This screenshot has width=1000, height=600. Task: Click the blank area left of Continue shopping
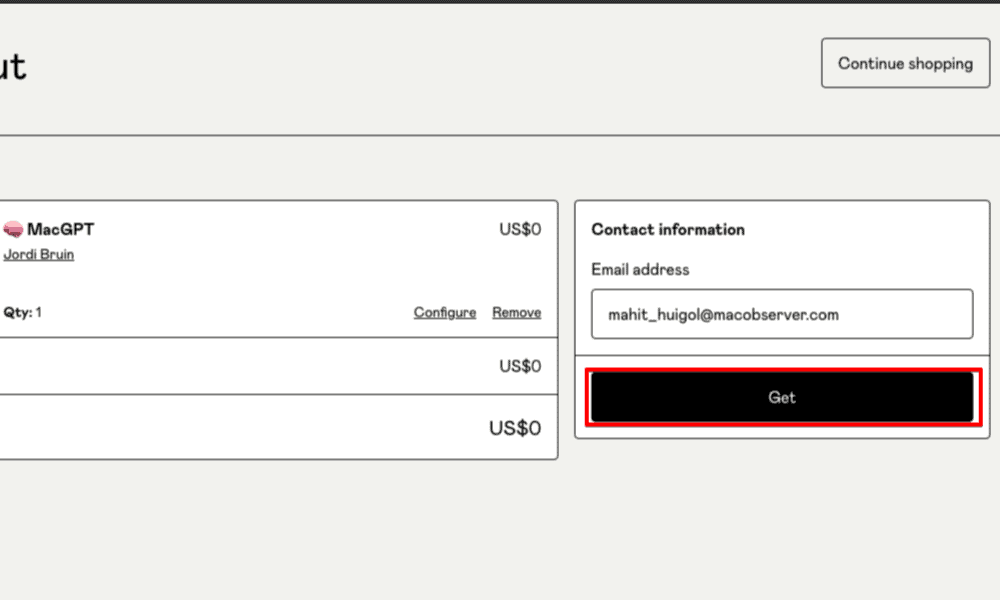coord(500,65)
